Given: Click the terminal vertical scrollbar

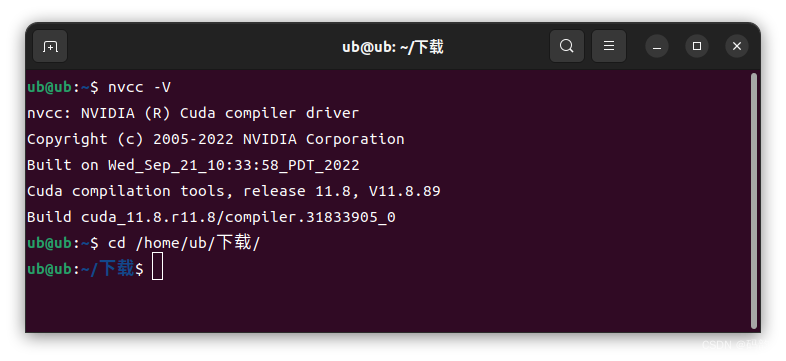Looking at the screenshot, I should 754,201.
